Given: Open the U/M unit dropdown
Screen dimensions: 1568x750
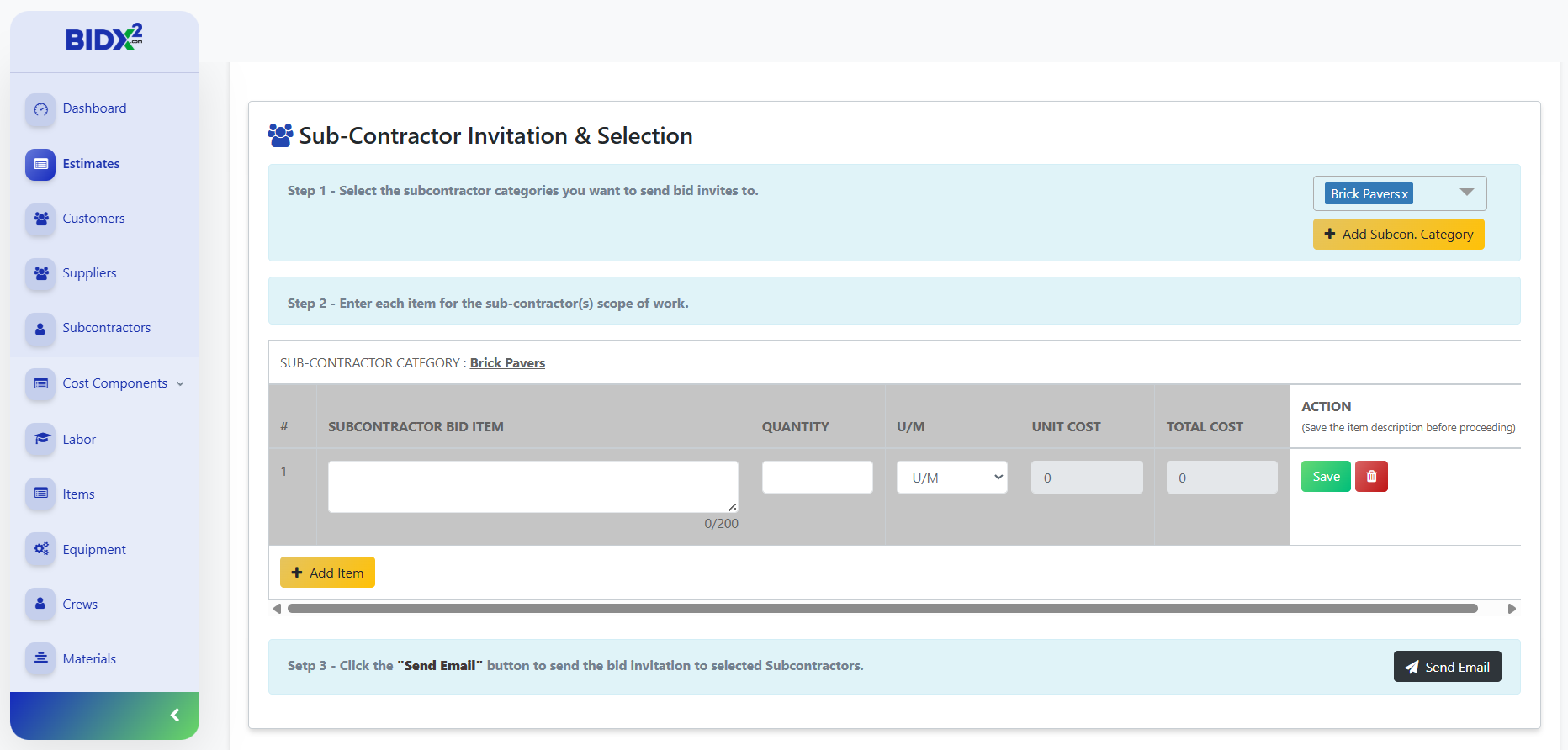Looking at the screenshot, I should point(951,478).
